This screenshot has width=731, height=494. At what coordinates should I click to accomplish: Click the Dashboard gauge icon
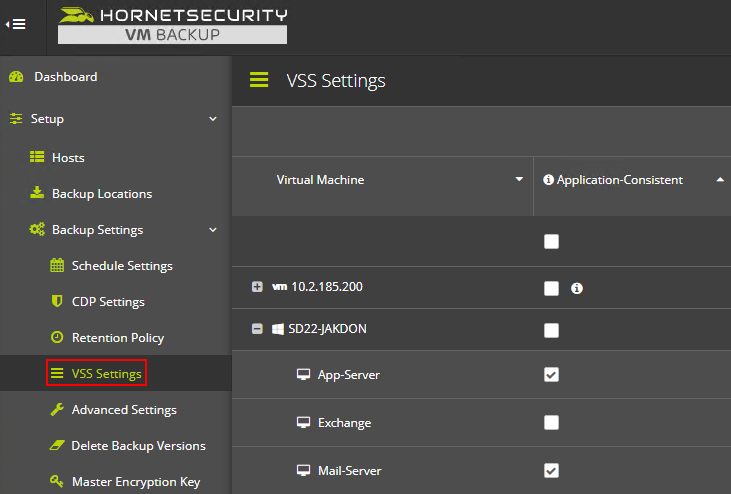click(16, 77)
